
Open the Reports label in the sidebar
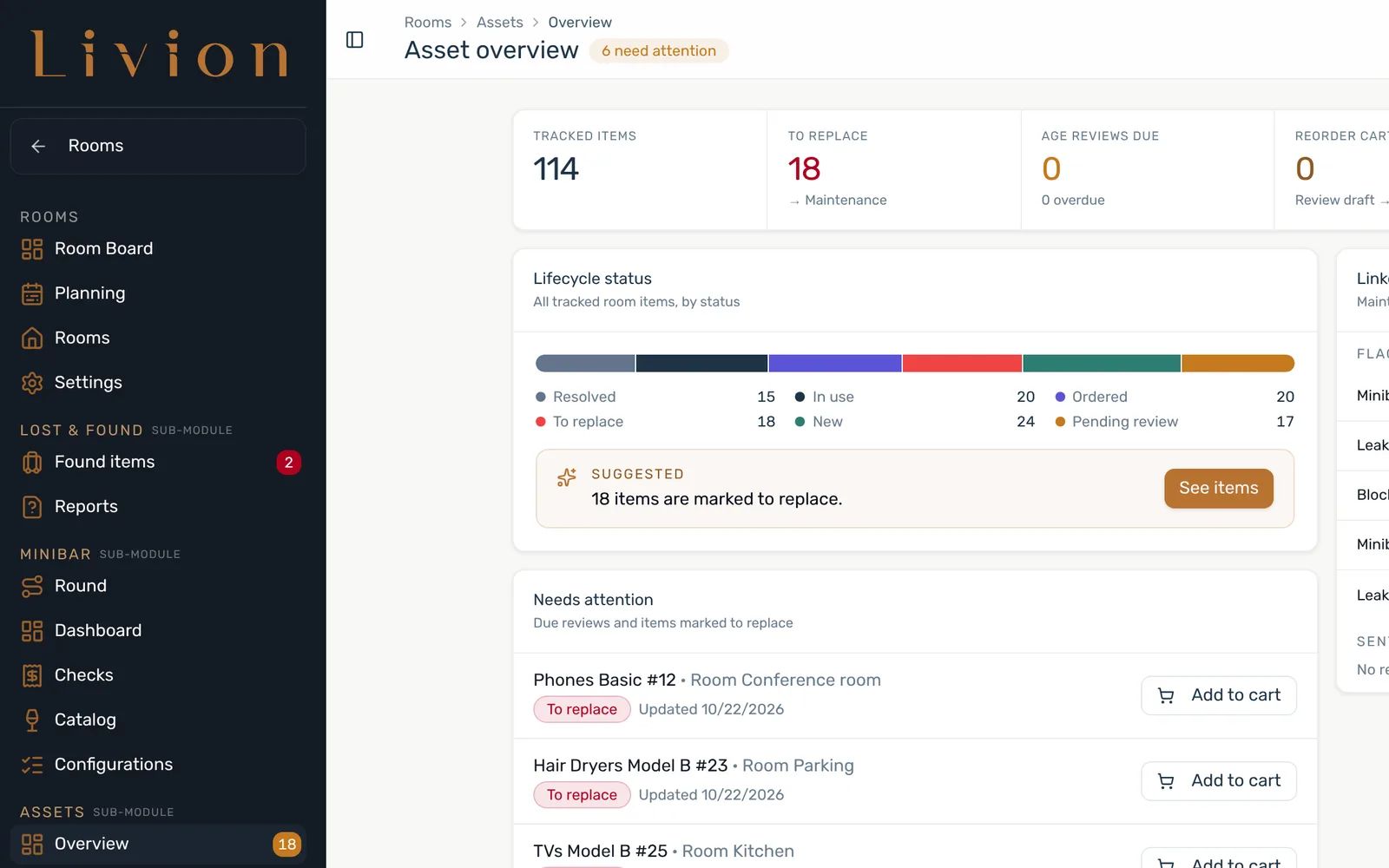[86, 507]
